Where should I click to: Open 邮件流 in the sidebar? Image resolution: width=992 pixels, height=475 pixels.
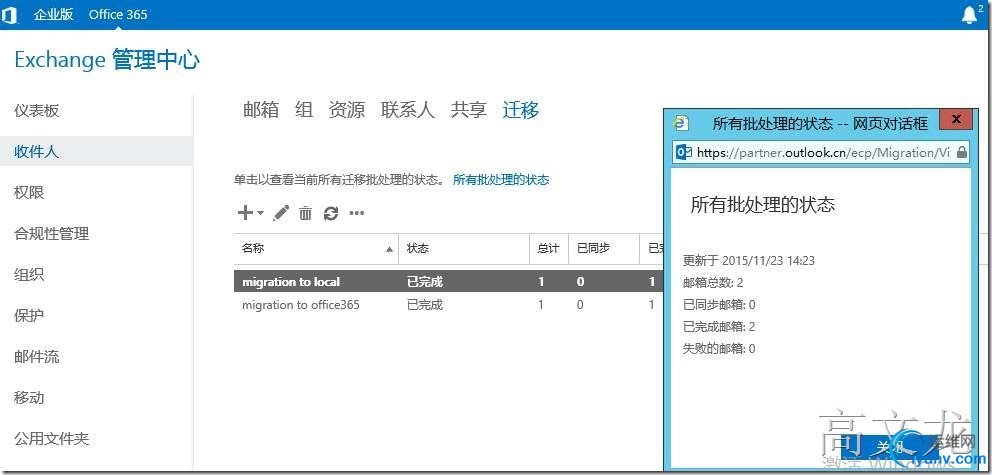coord(37,357)
